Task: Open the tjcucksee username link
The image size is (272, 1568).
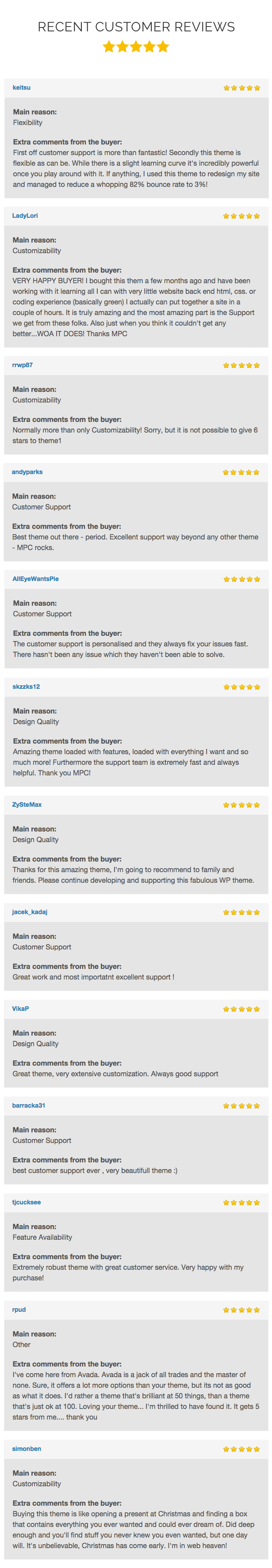Action: (x=26, y=1203)
